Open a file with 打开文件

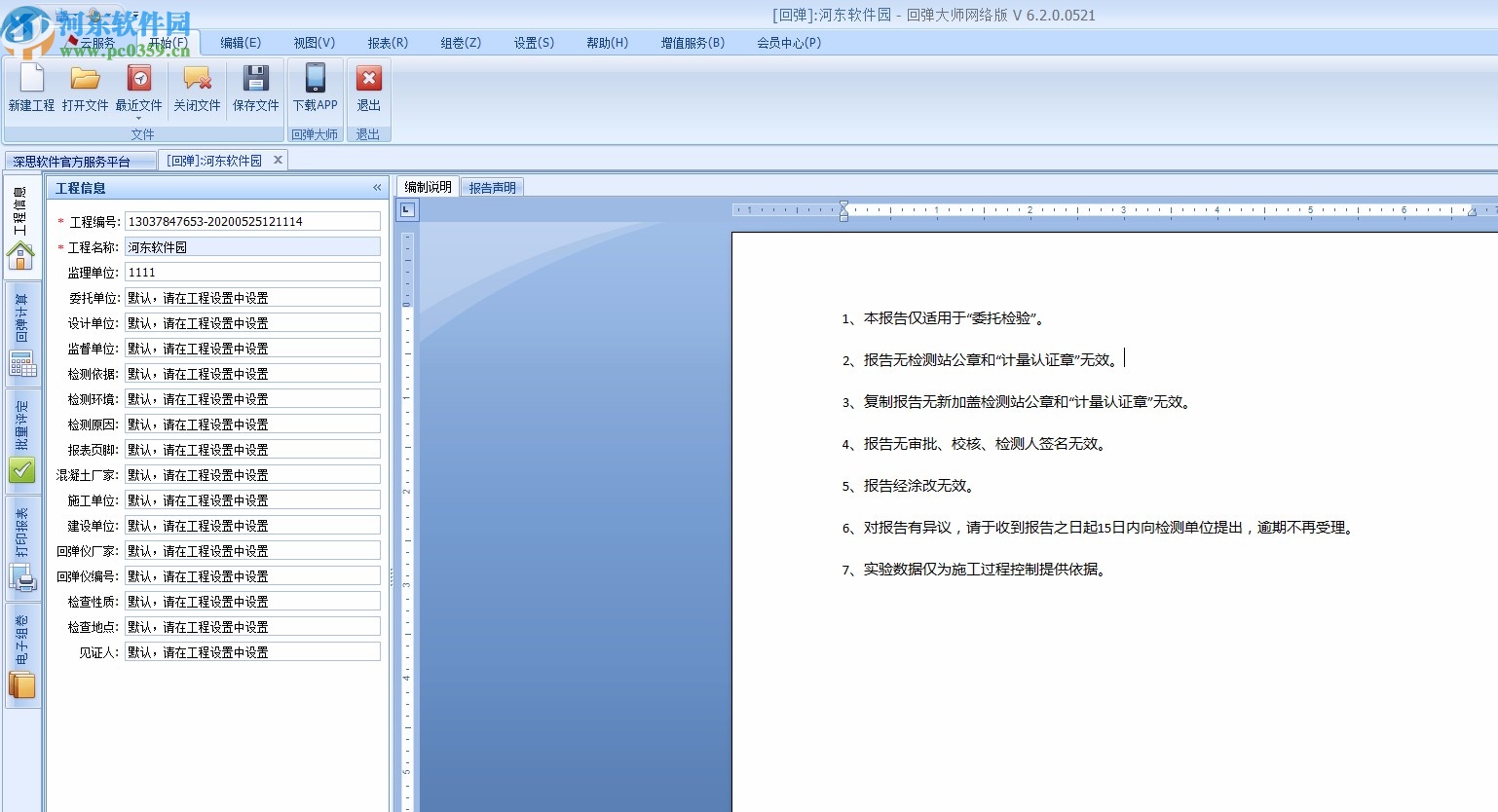point(86,88)
